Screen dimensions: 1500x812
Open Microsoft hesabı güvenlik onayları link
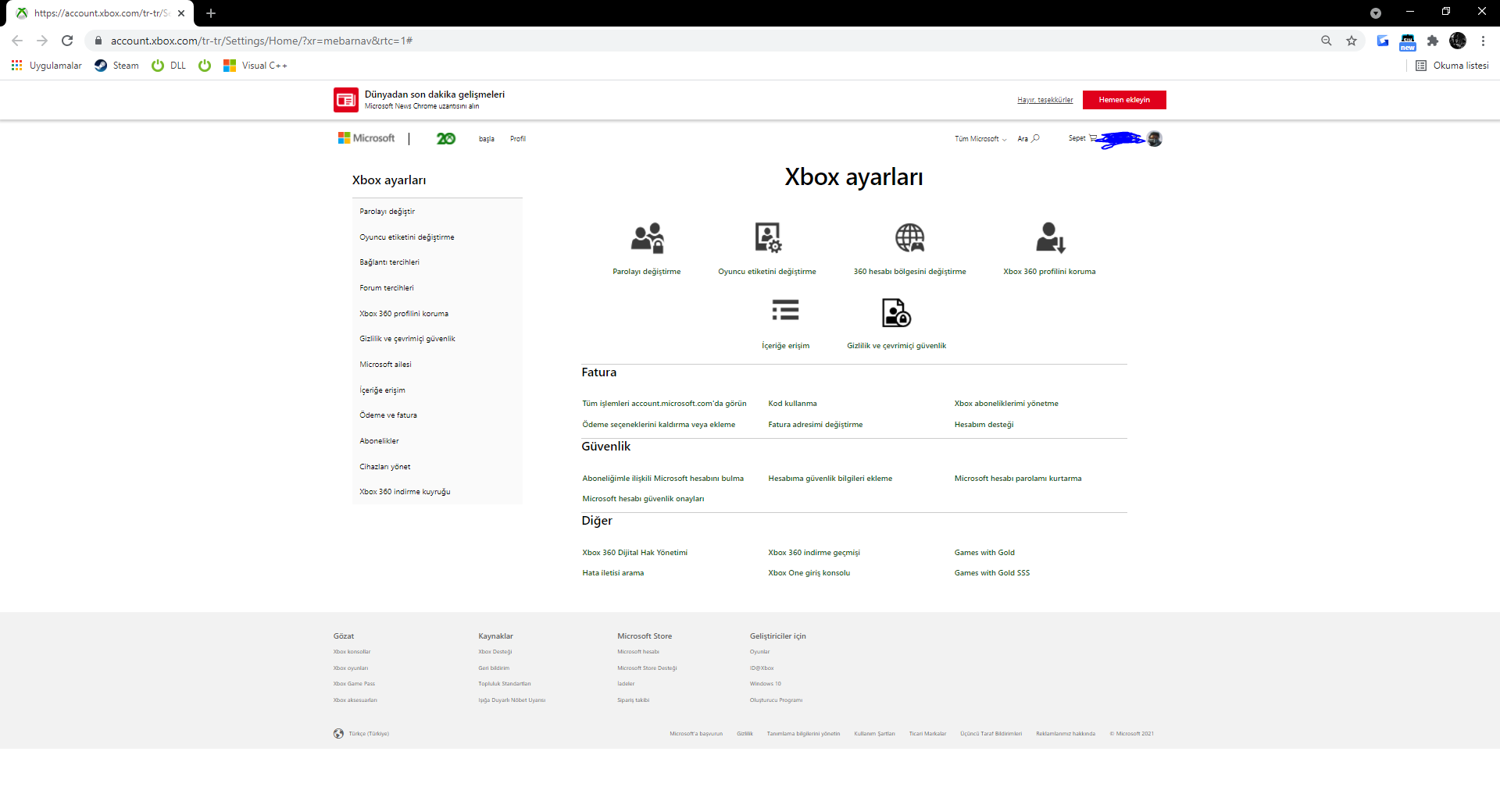point(643,499)
